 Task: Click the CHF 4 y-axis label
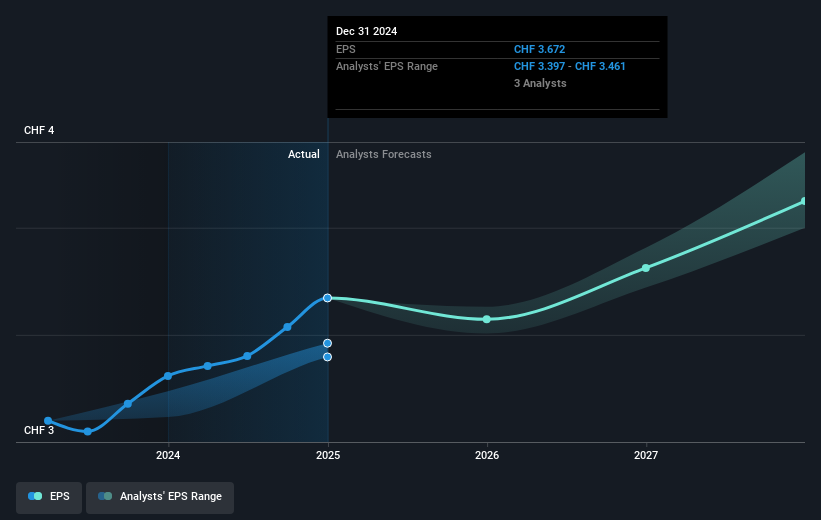(39, 130)
